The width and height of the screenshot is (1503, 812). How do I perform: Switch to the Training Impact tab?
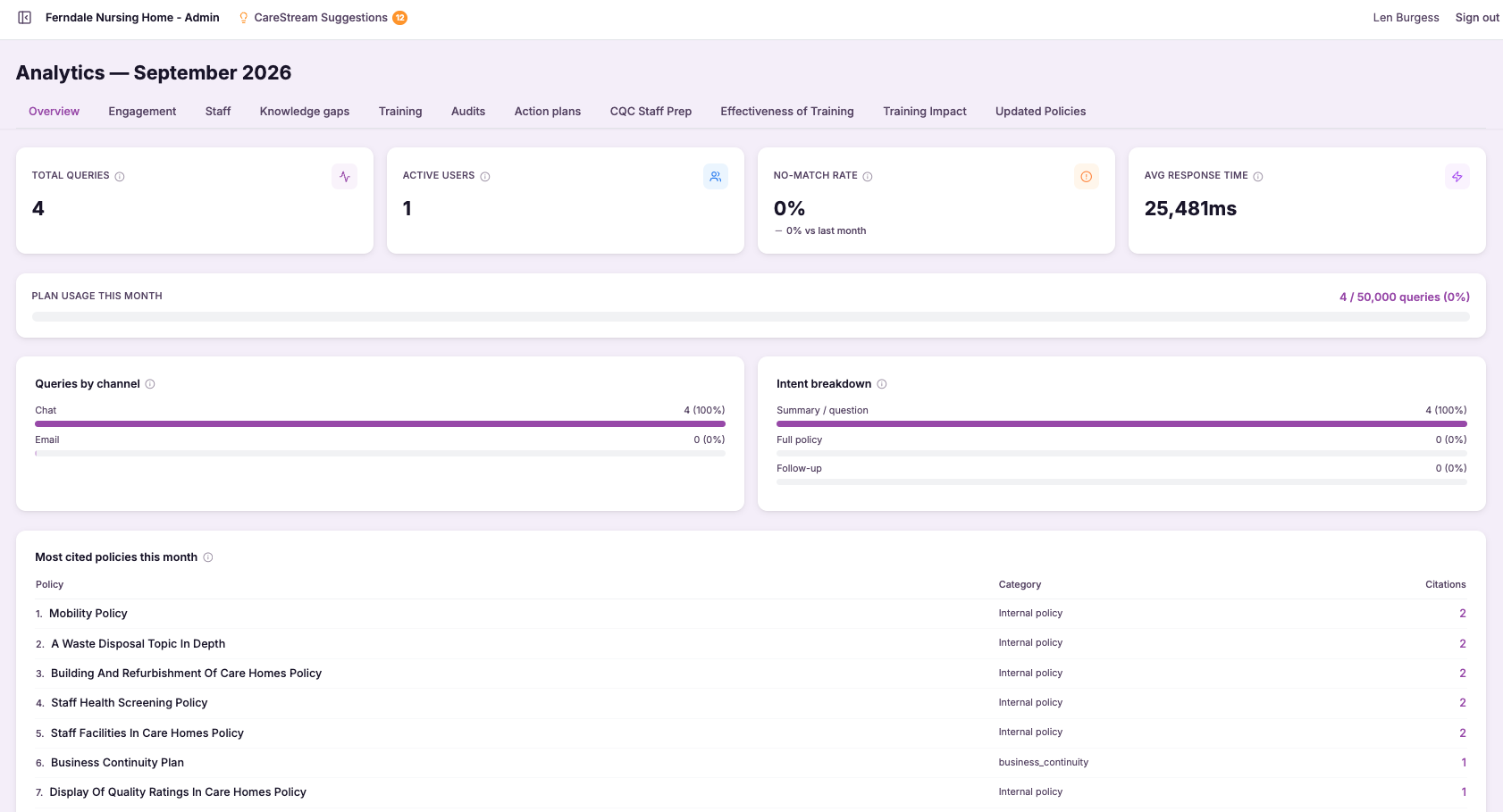(x=925, y=112)
